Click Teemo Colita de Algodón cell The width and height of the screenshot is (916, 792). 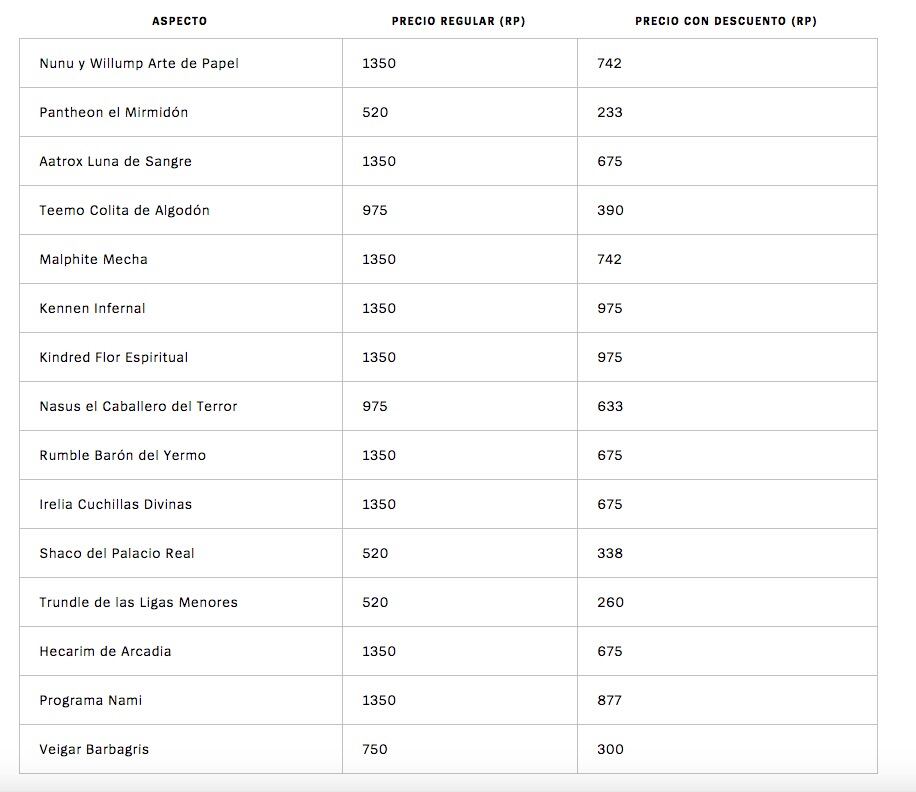pos(125,210)
